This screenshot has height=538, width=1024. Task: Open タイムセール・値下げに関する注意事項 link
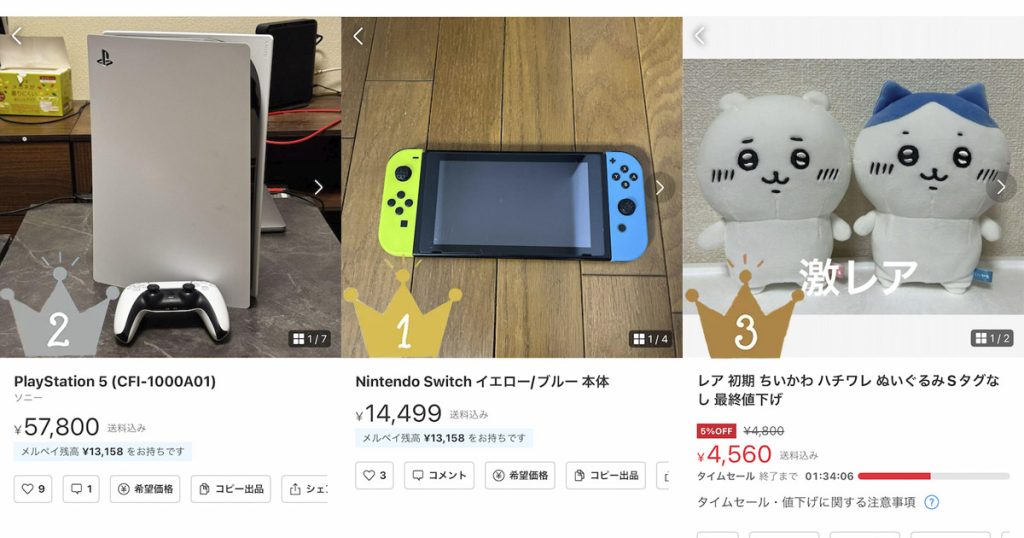pos(807,502)
